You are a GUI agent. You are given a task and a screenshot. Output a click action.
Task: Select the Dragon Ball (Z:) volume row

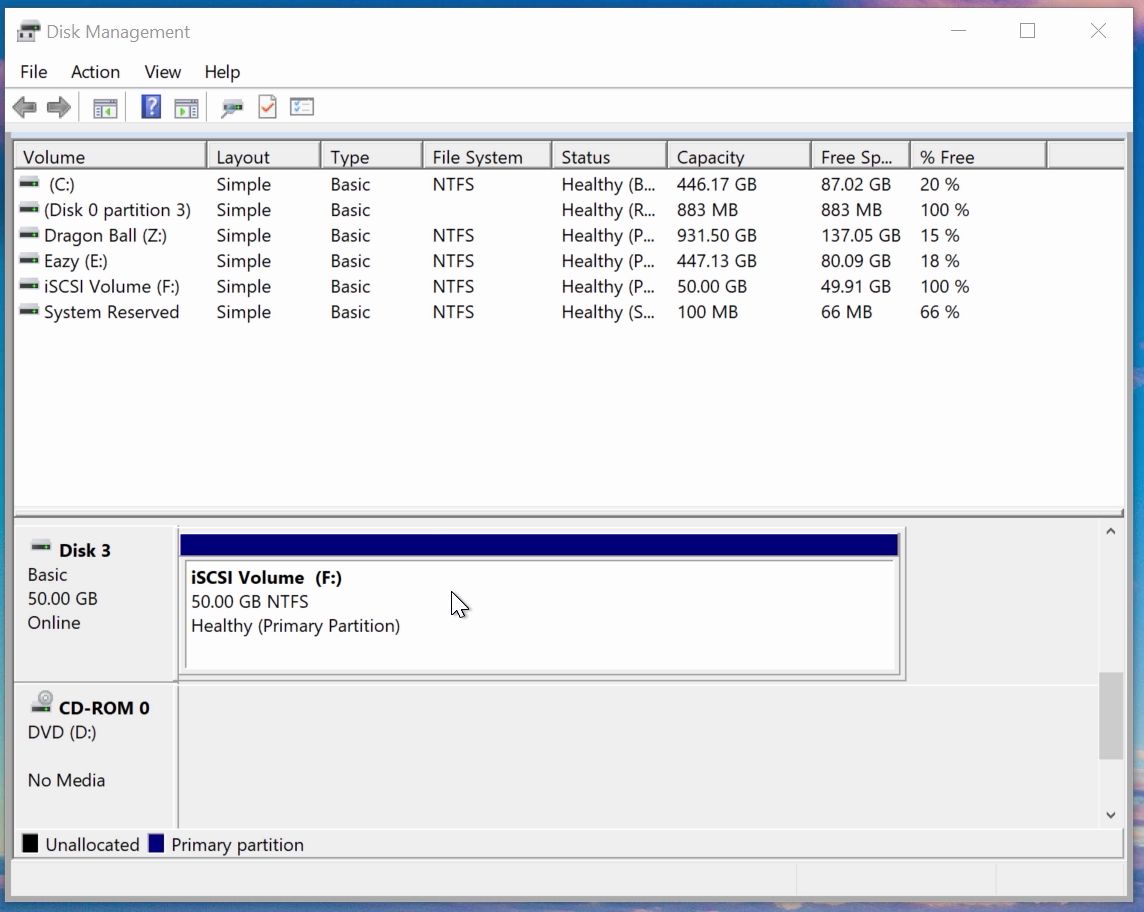(x=105, y=236)
